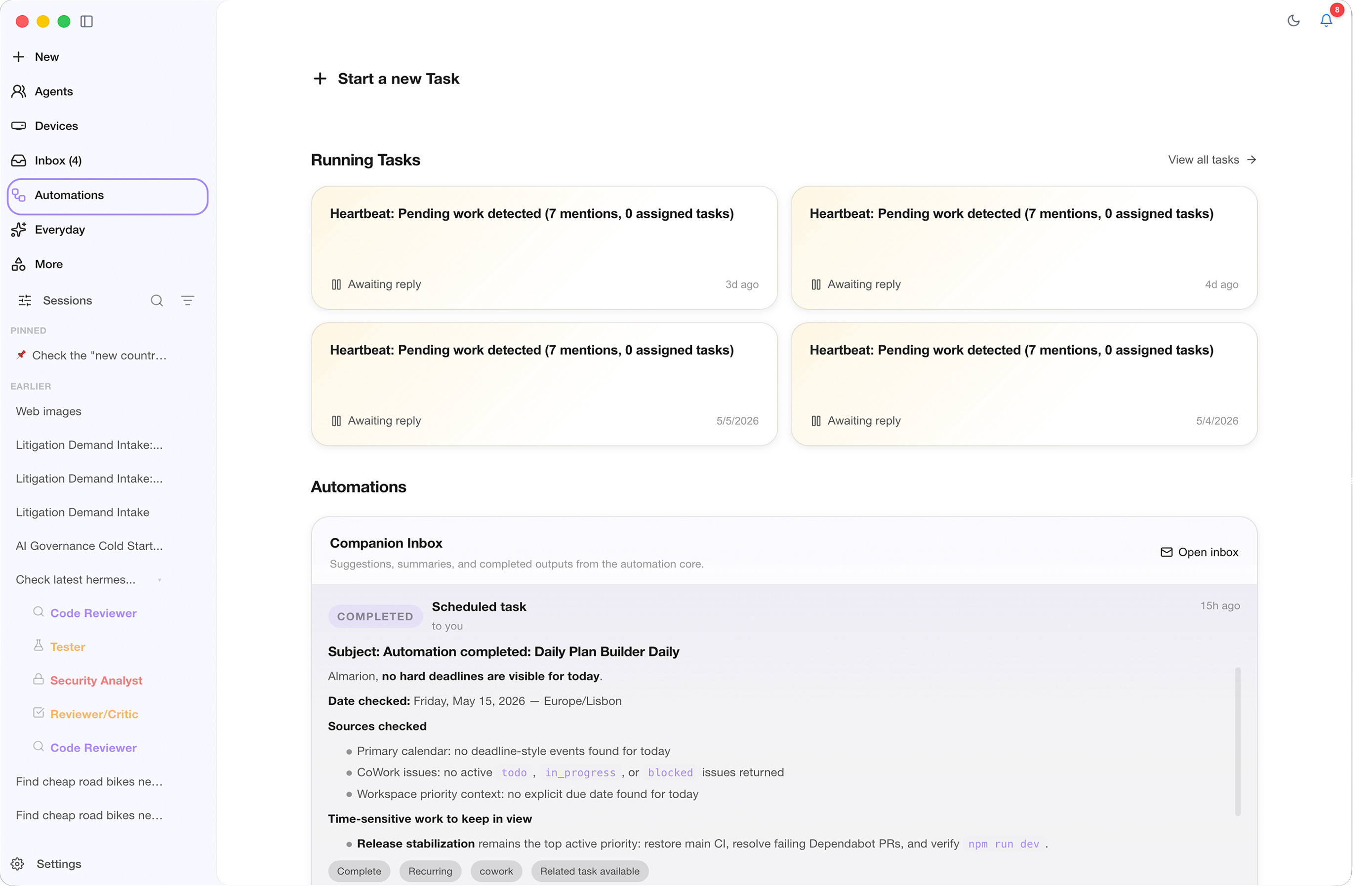The width and height of the screenshot is (1372, 886).
Task: Click the red pin icon
Action: point(21,355)
